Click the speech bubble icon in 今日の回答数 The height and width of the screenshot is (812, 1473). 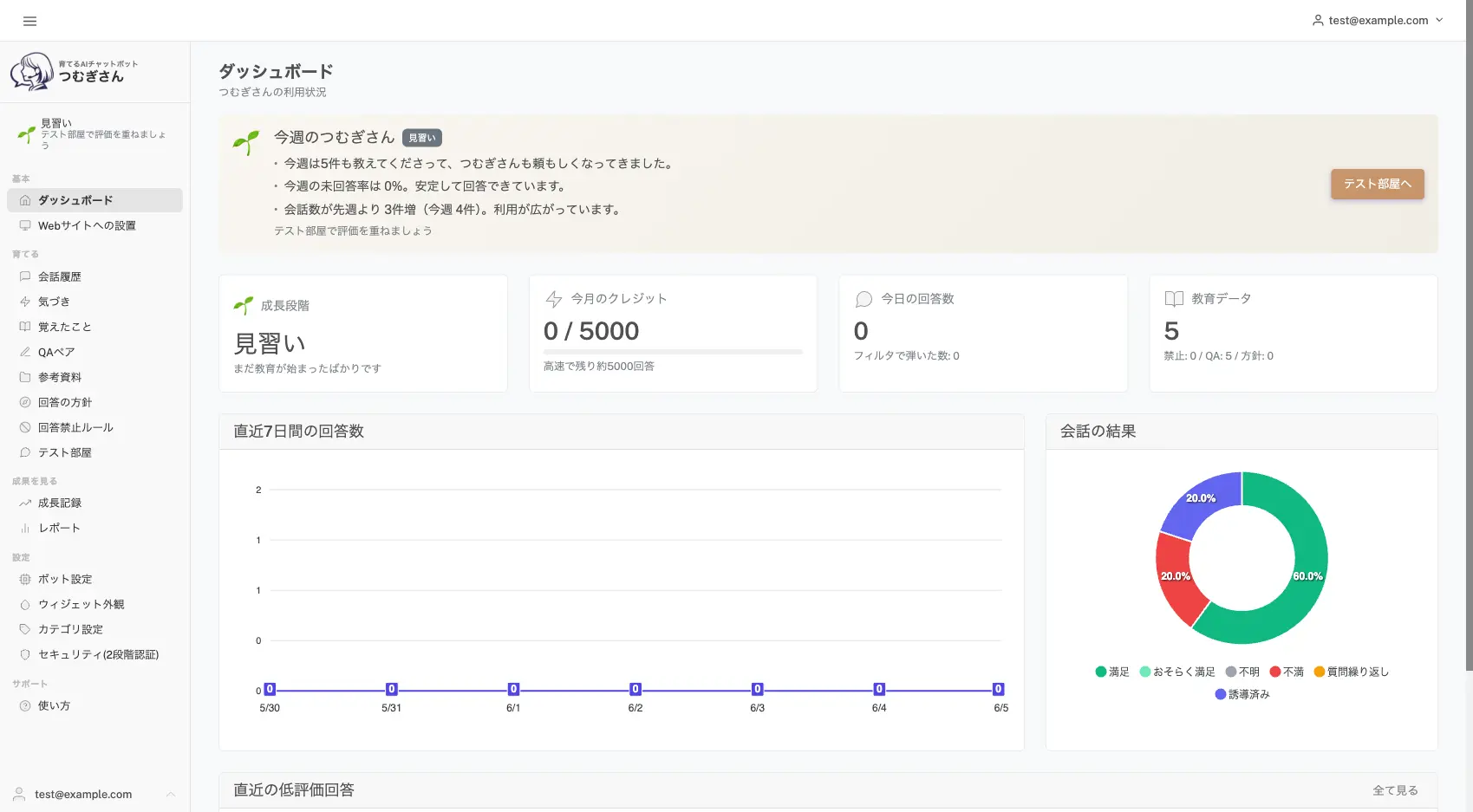tap(864, 299)
